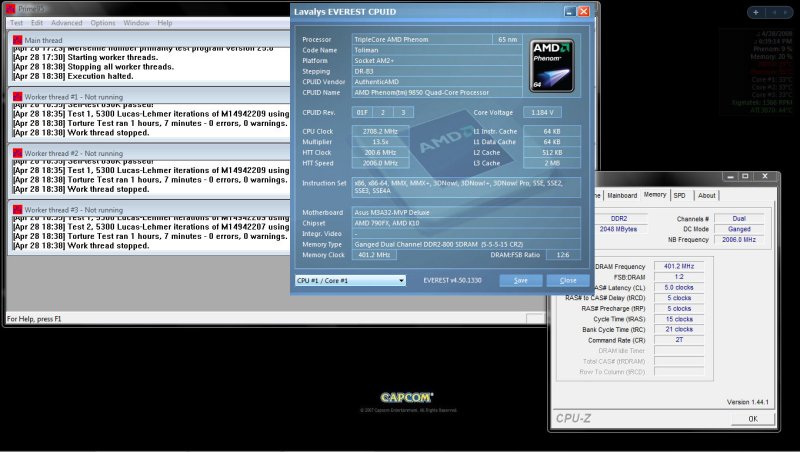The height and width of the screenshot is (452, 800).
Task: Click the Platform field Socket AM2+
Action: (437, 61)
